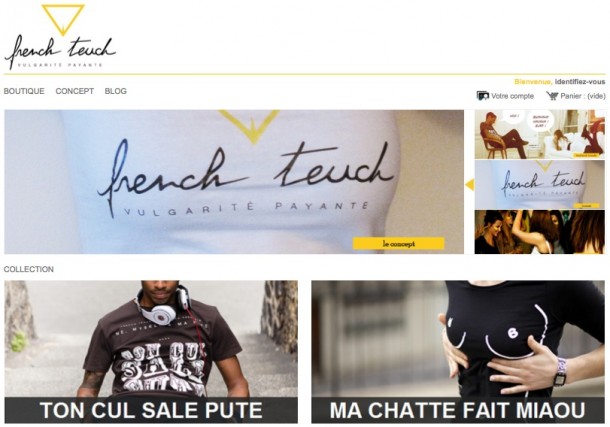610x427 pixels.
Task: Click the main French Teuch banner image
Action: (234, 182)
